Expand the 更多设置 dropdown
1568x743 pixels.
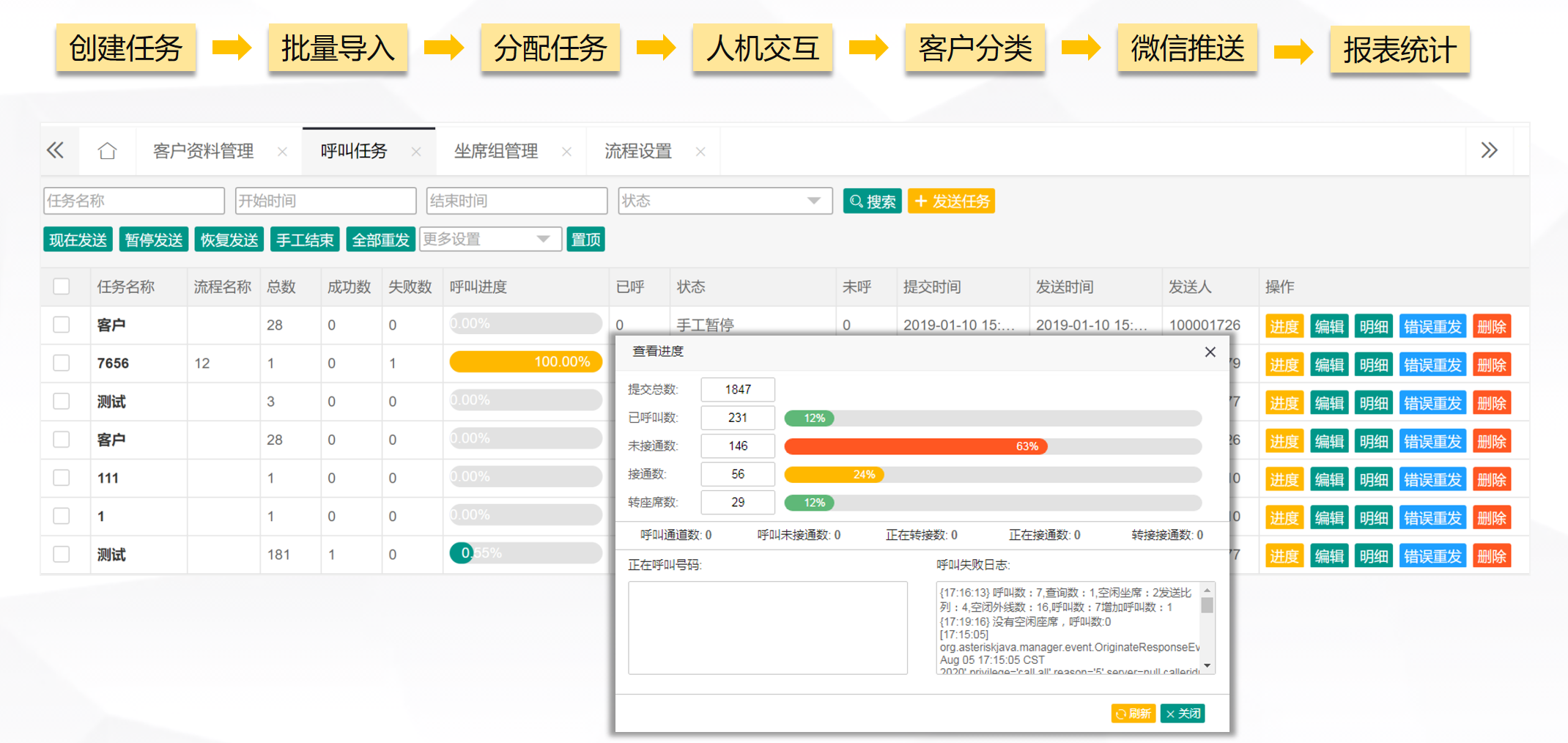(489, 240)
